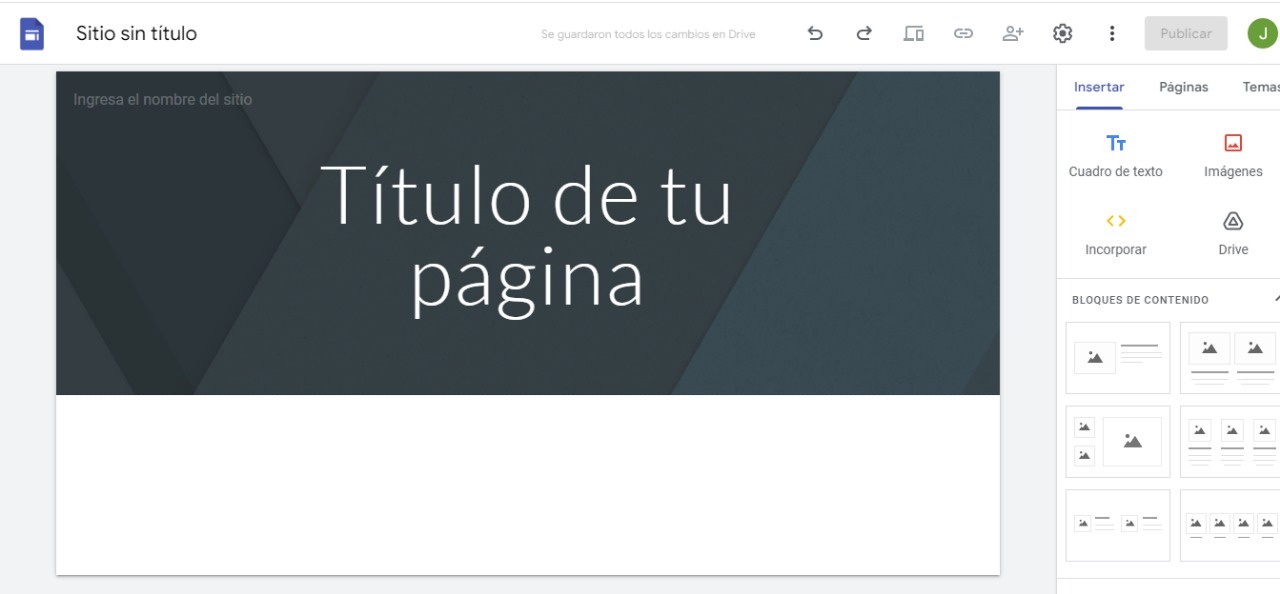Image resolution: width=1280 pixels, height=594 pixels.
Task: Collapse the Bloques de contenido section
Action: pyautogui.click(x=1276, y=298)
